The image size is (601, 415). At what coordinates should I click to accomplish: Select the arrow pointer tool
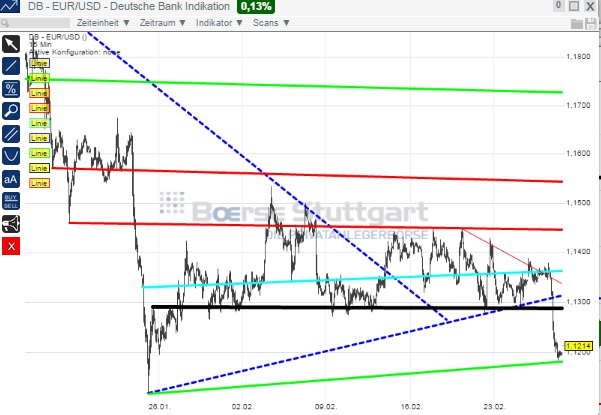pos(11,44)
